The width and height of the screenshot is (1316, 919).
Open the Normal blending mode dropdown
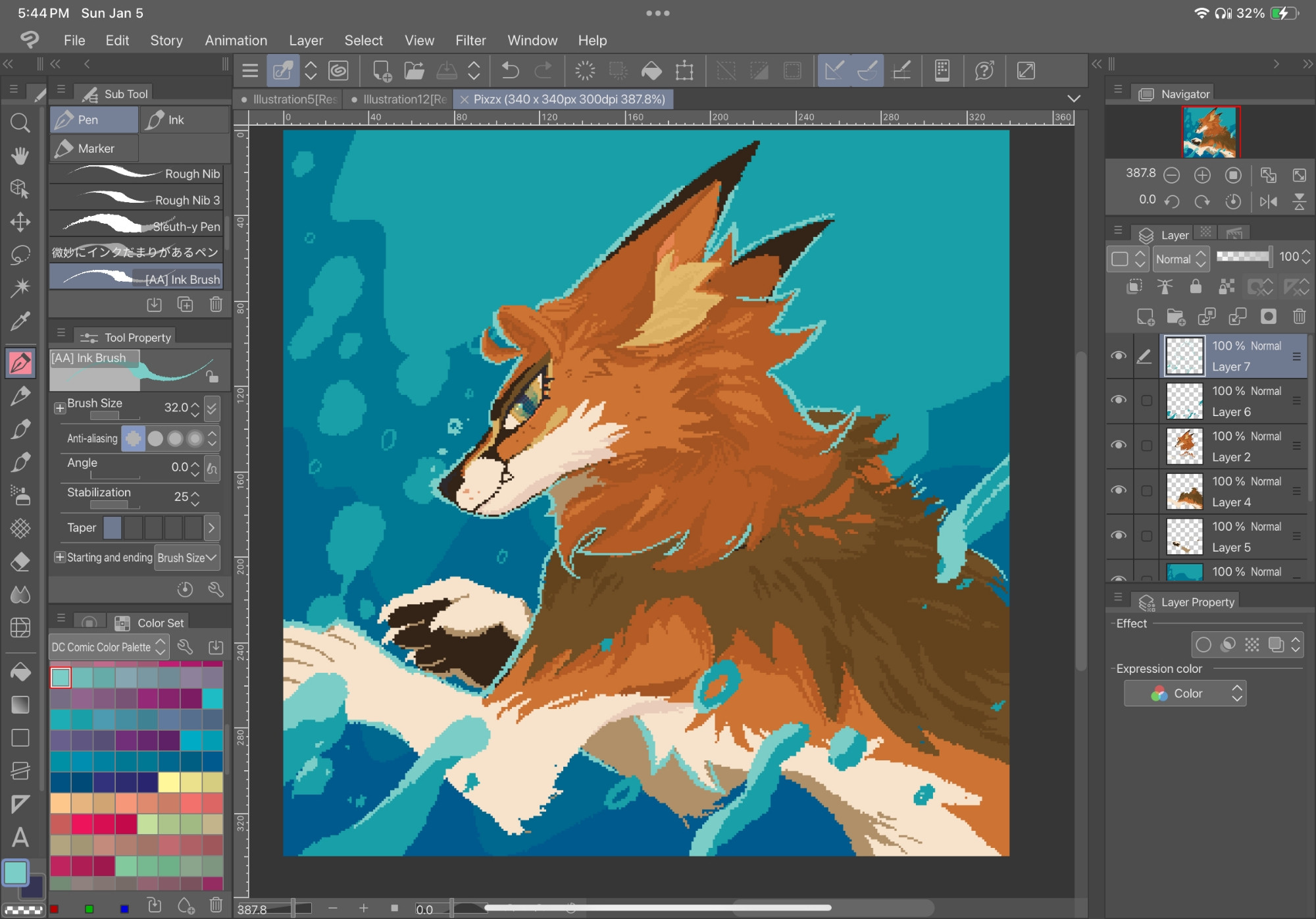(x=1182, y=259)
